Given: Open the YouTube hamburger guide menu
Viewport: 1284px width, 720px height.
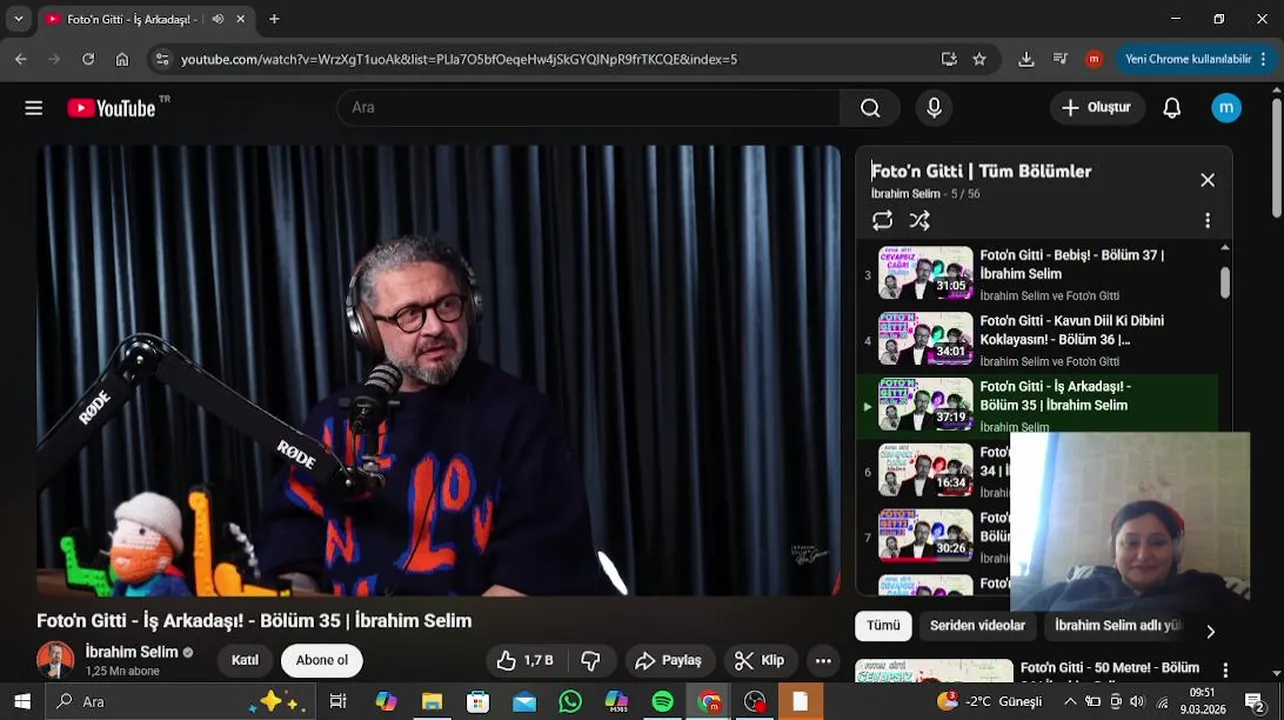Looking at the screenshot, I should pos(34,108).
